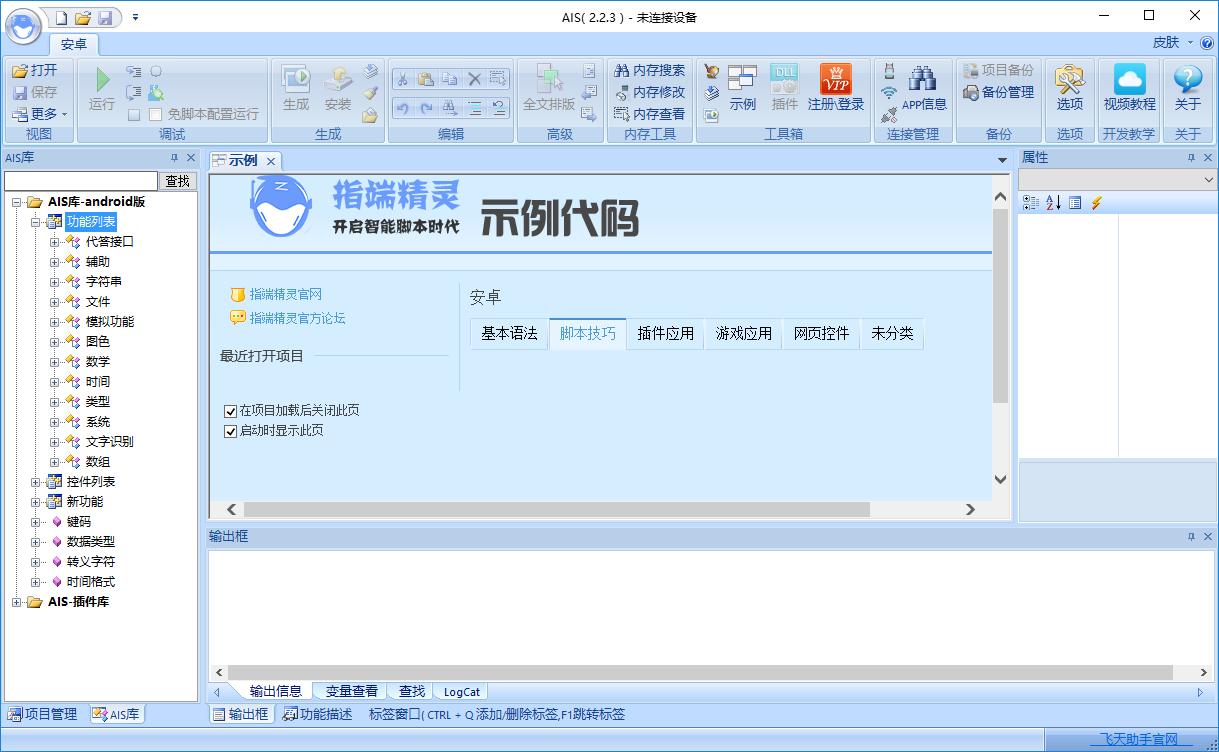Switch to the LogCat output tab
Image resolution: width=1219 pixels, height=752 pixels.
point(461,691)
